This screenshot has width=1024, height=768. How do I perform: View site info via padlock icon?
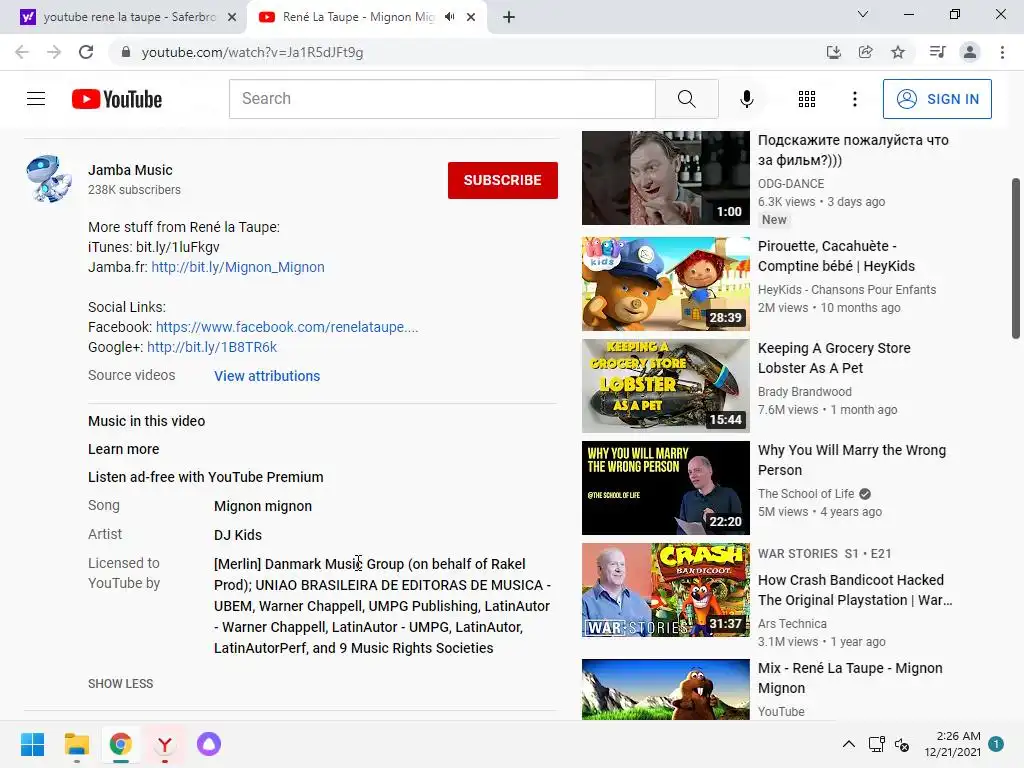point(126,52)
